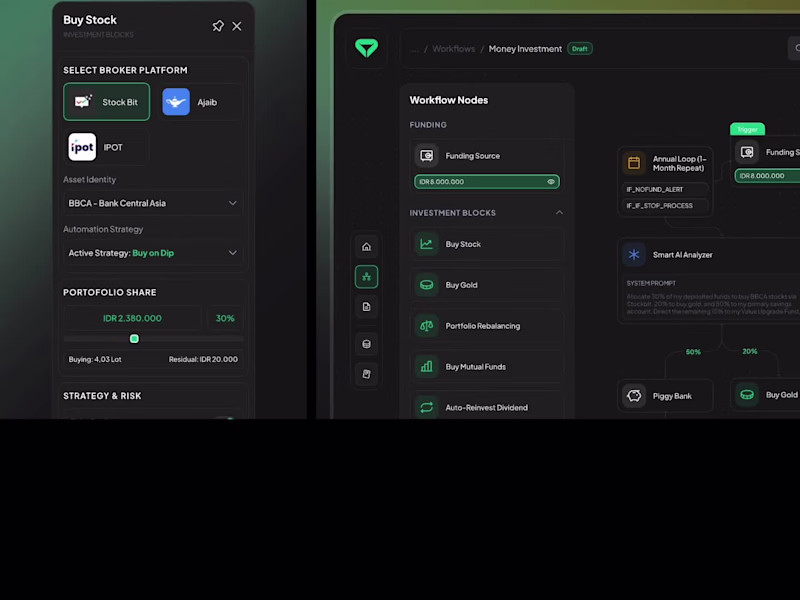Open Active Strategy Buy on Dip dropdown
The height and width of the screenshot is (600, 800).
click(153, 253)
